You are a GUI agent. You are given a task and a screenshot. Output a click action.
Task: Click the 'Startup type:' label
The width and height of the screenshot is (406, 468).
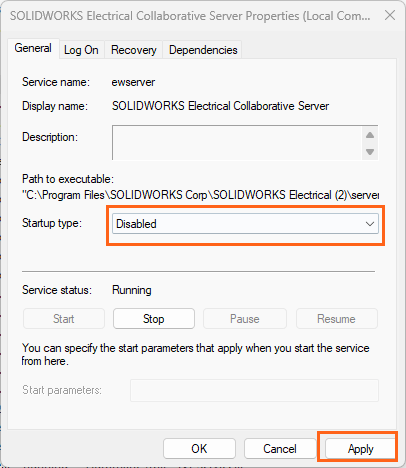click(52, 223)
